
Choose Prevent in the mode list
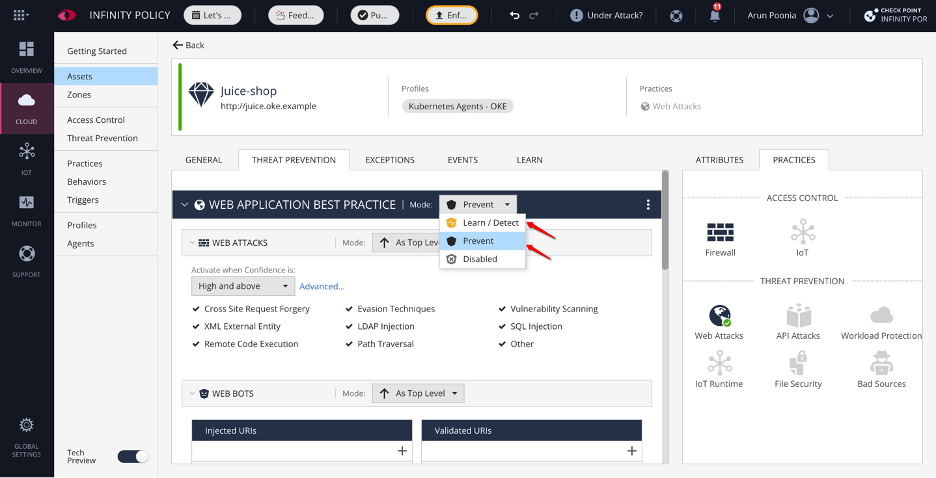[482, 241]
